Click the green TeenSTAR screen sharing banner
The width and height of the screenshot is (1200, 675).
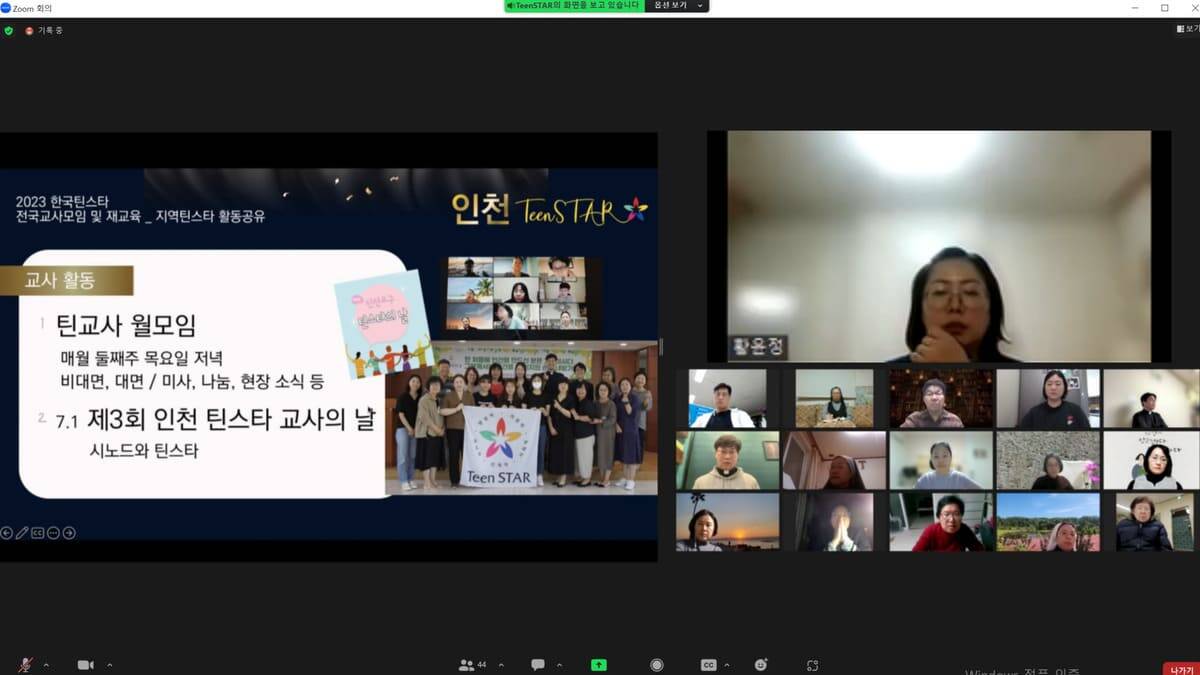pos(574,6)
